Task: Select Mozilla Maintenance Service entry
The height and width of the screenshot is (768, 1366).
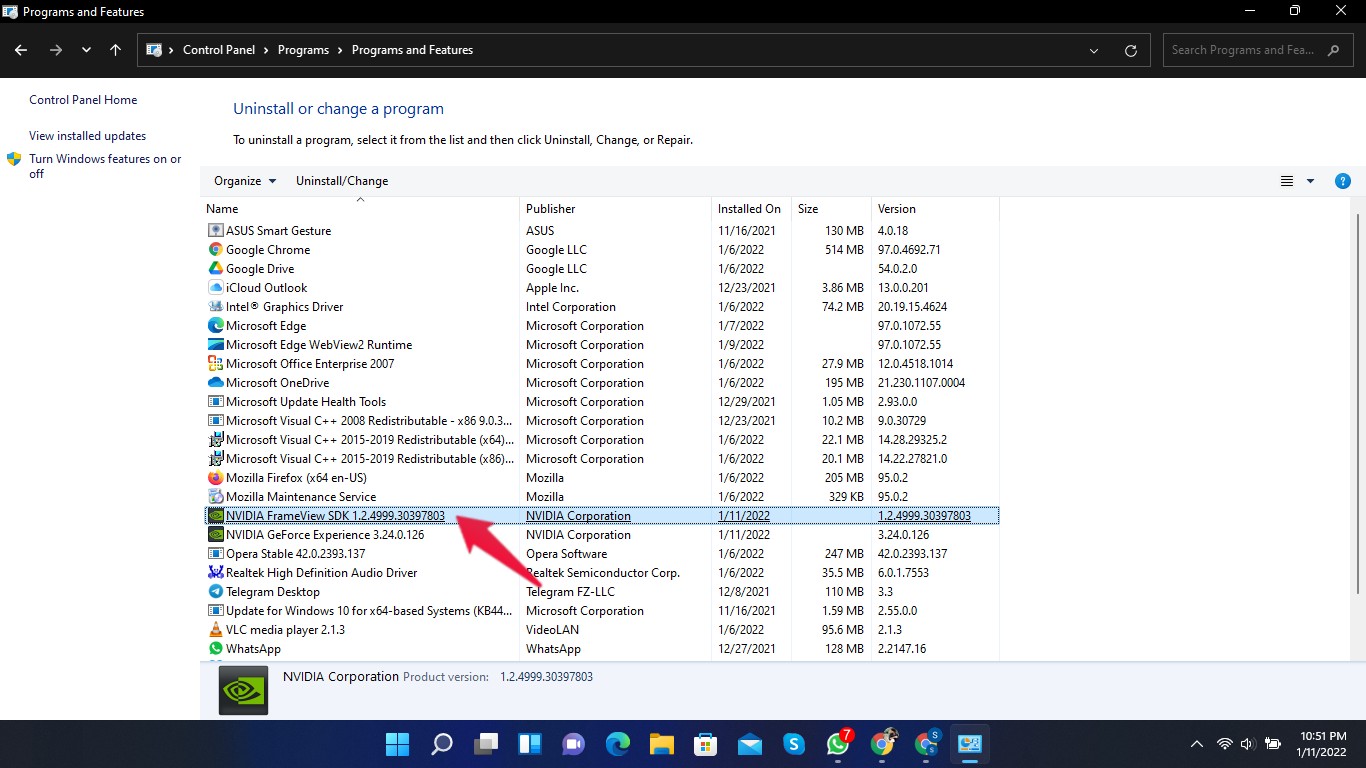Action: pos(601,497)
